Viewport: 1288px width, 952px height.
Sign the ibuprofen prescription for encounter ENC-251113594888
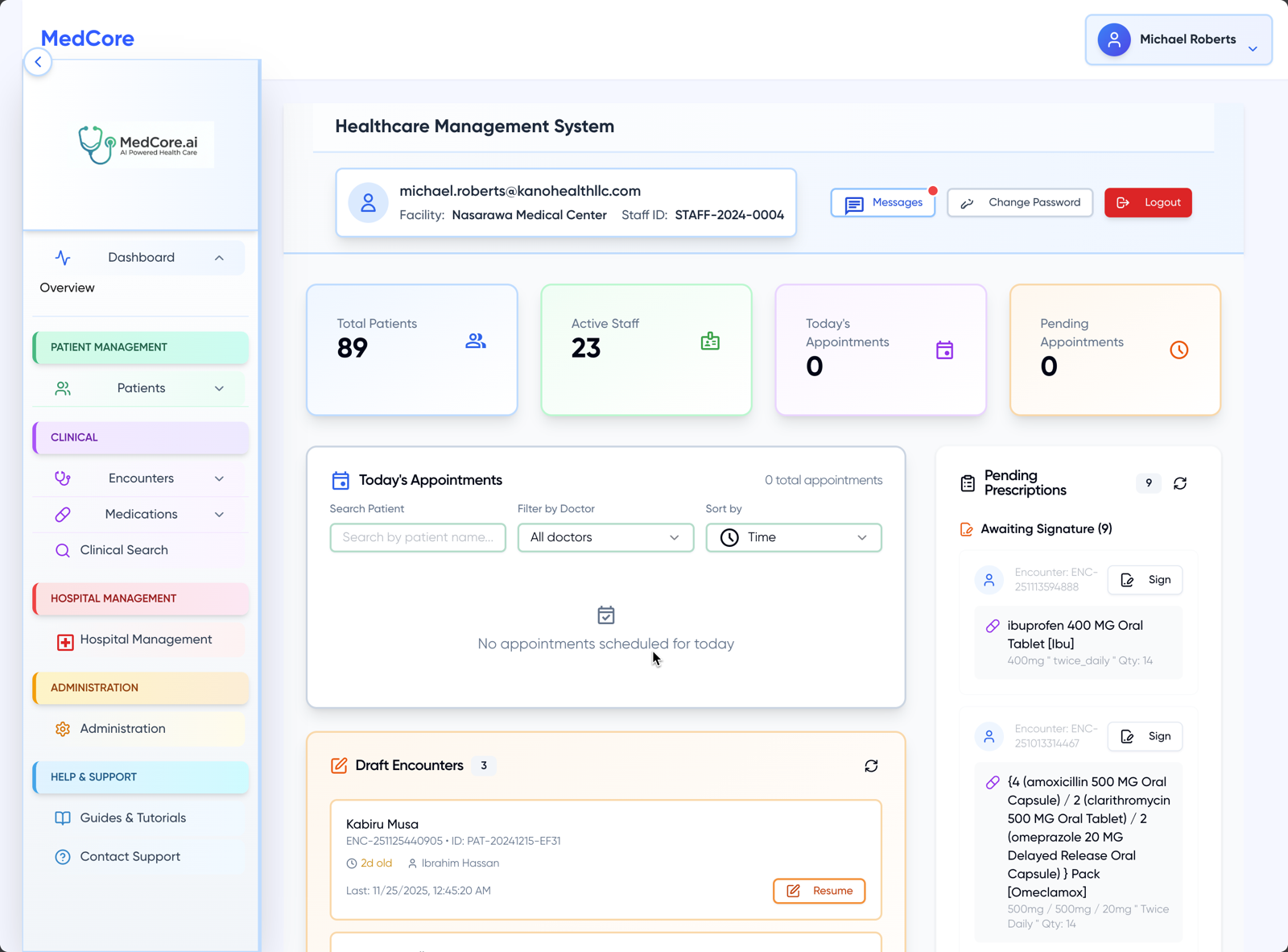(x=1144, y=580)
